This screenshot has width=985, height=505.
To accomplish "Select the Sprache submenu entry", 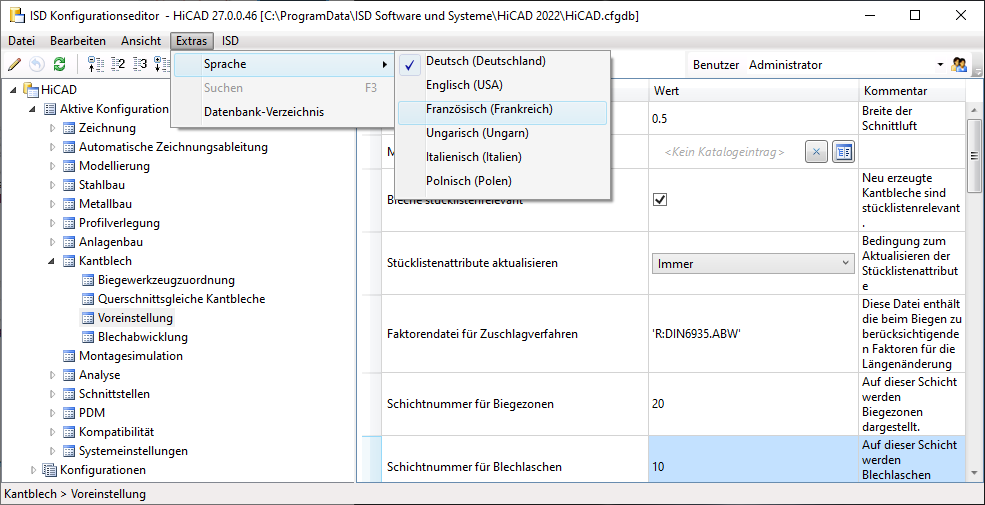I will click(x=282, y=64).
